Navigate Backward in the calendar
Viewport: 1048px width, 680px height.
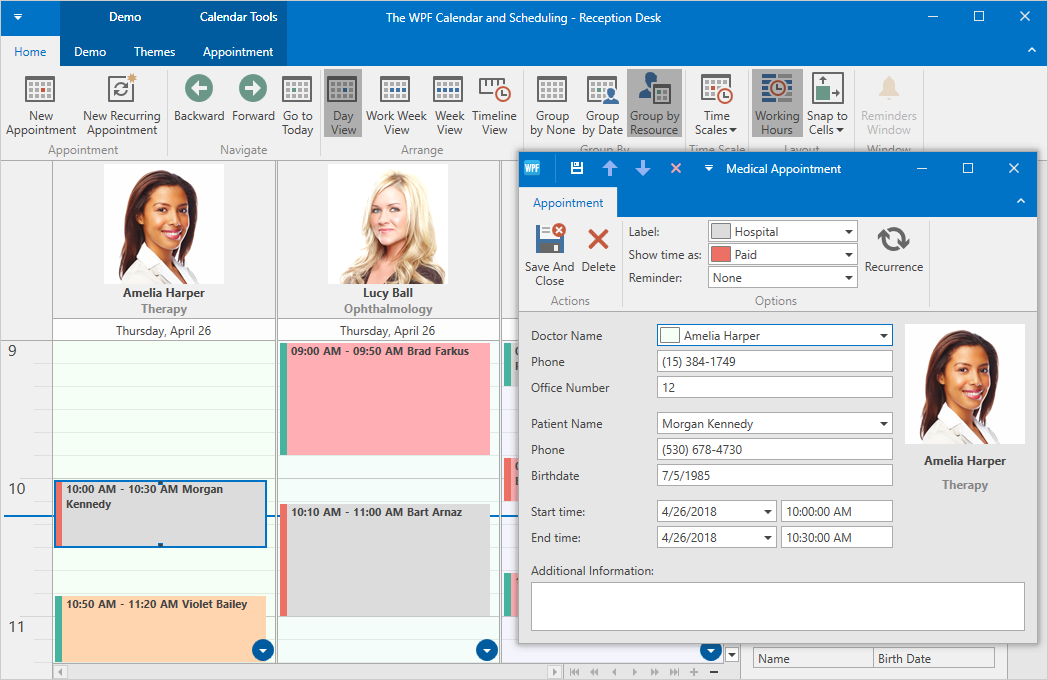[x=199, y=90]
